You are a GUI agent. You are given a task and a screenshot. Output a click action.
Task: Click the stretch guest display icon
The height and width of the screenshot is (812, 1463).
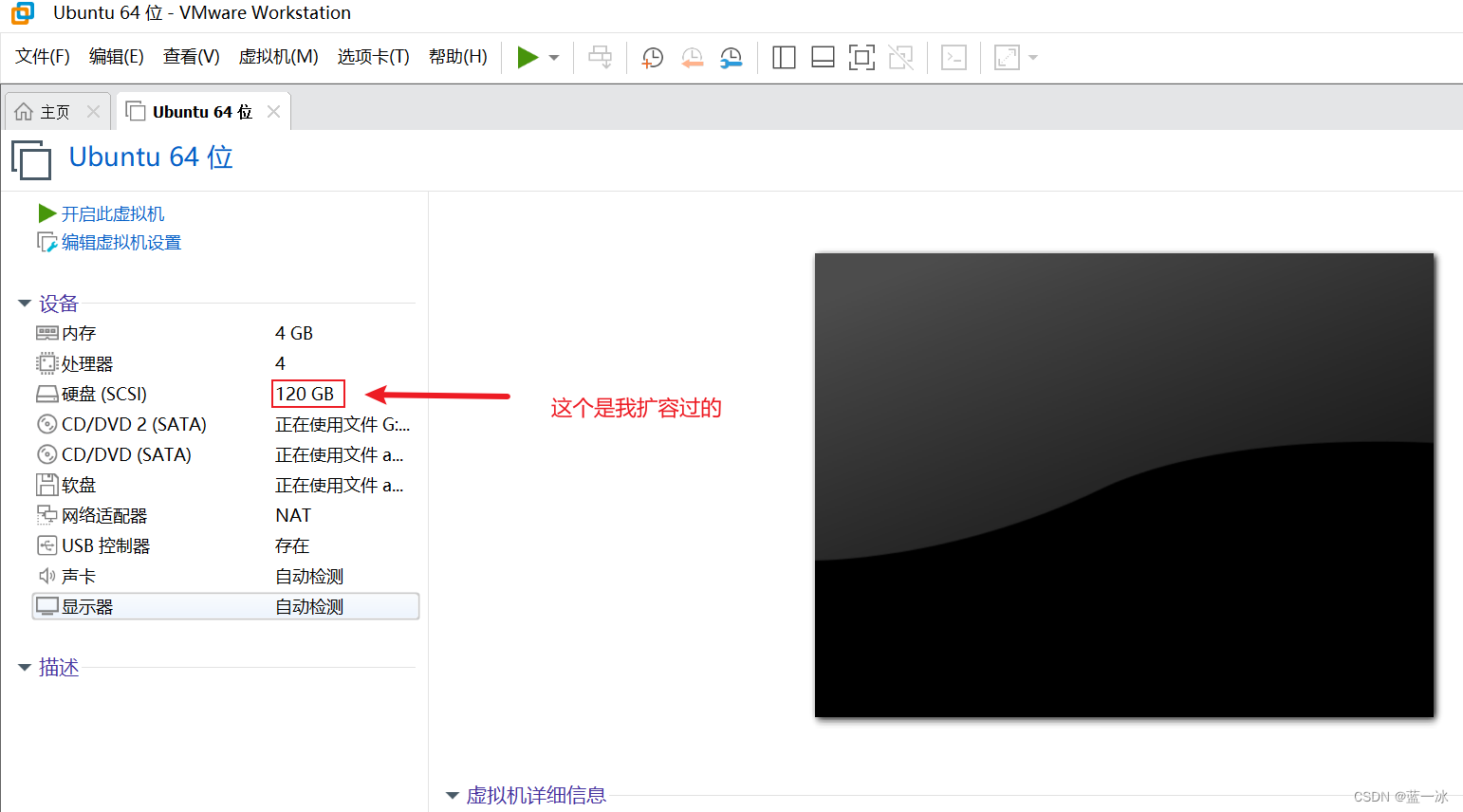coord(1007,57)
